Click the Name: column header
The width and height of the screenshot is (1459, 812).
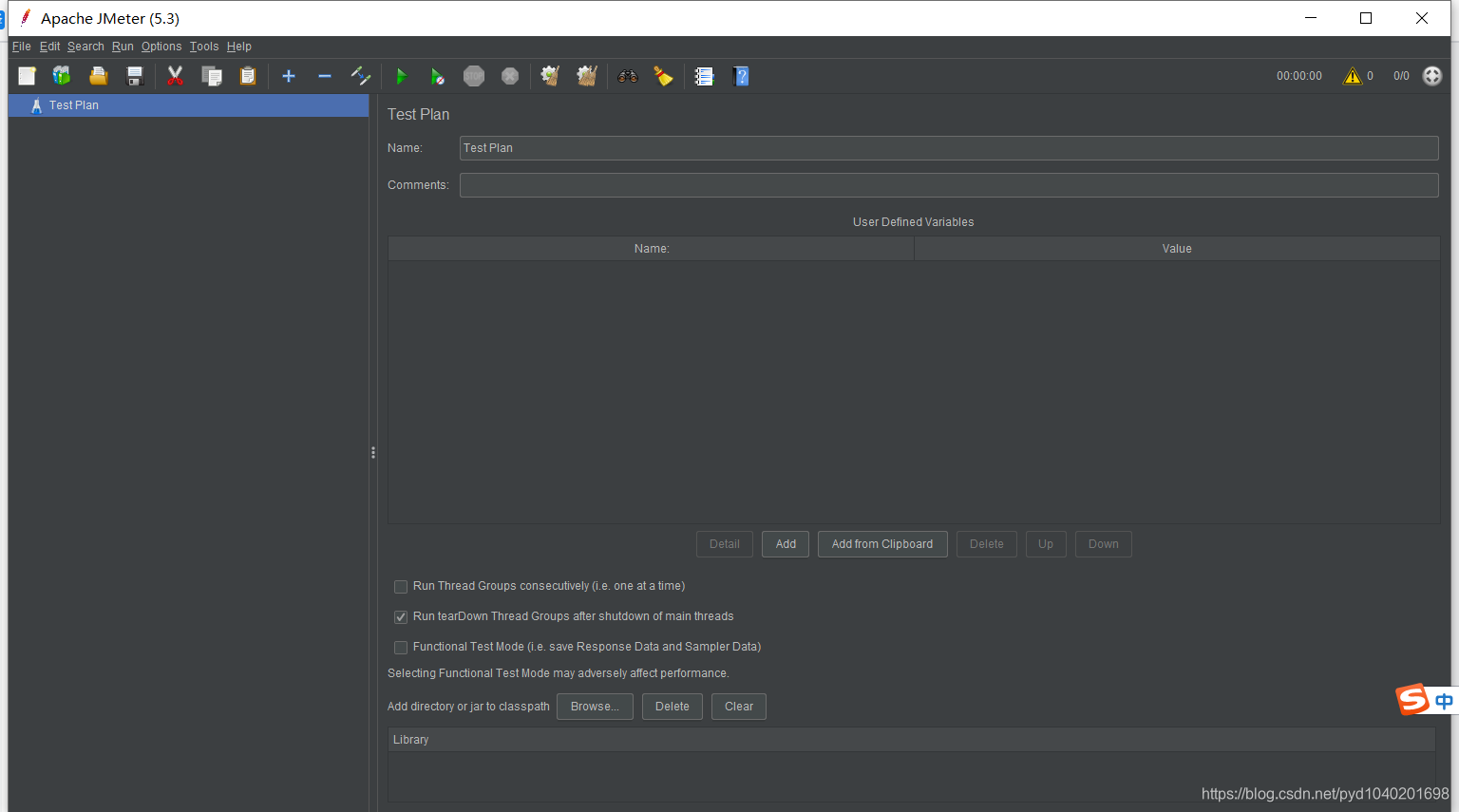(652, 249)
